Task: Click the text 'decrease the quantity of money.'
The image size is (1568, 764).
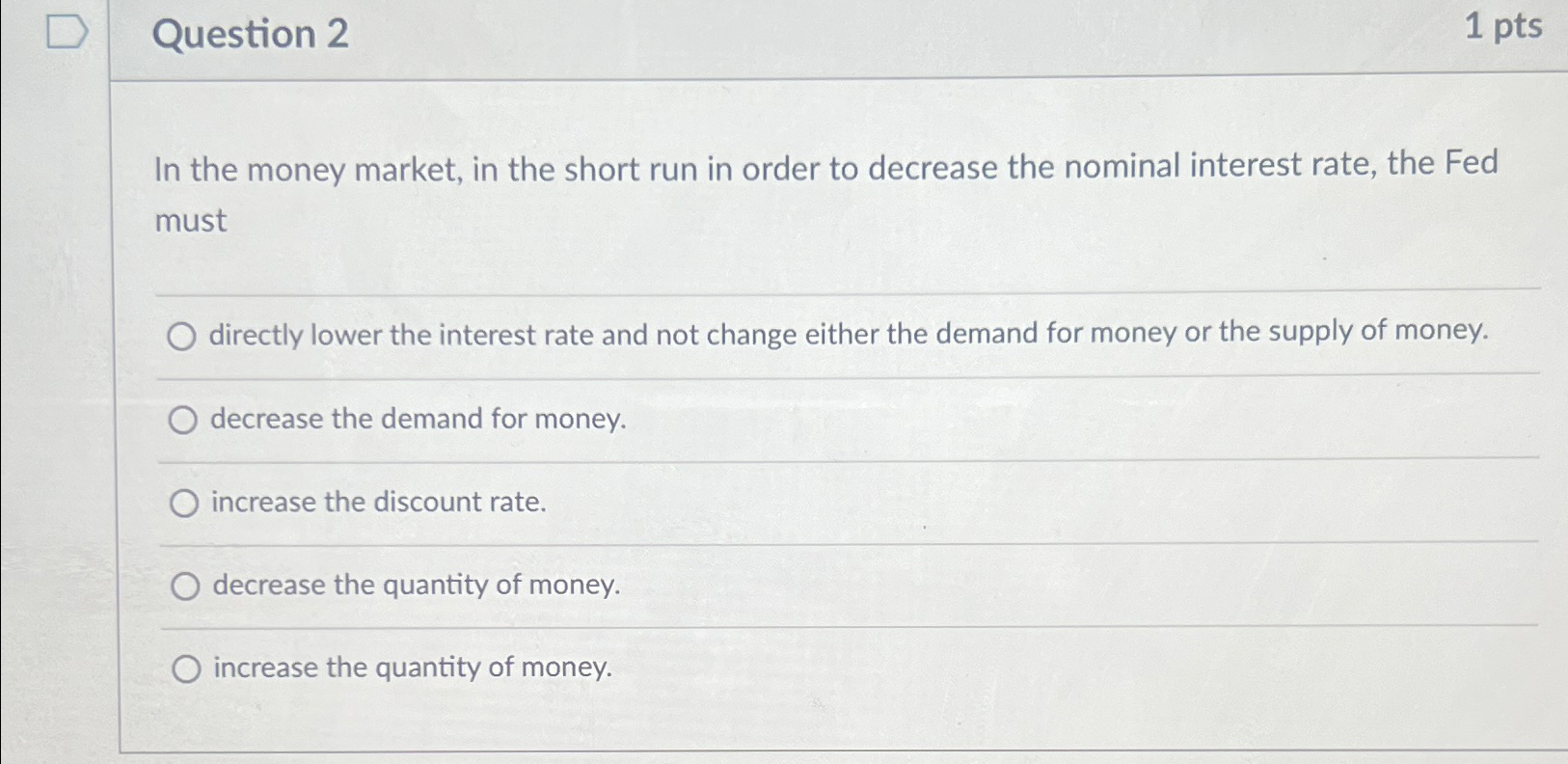Action: [415, 585]
